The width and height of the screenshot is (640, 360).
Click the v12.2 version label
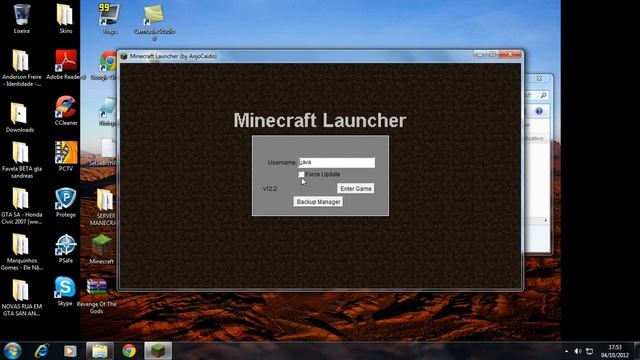tap(270, 189)
